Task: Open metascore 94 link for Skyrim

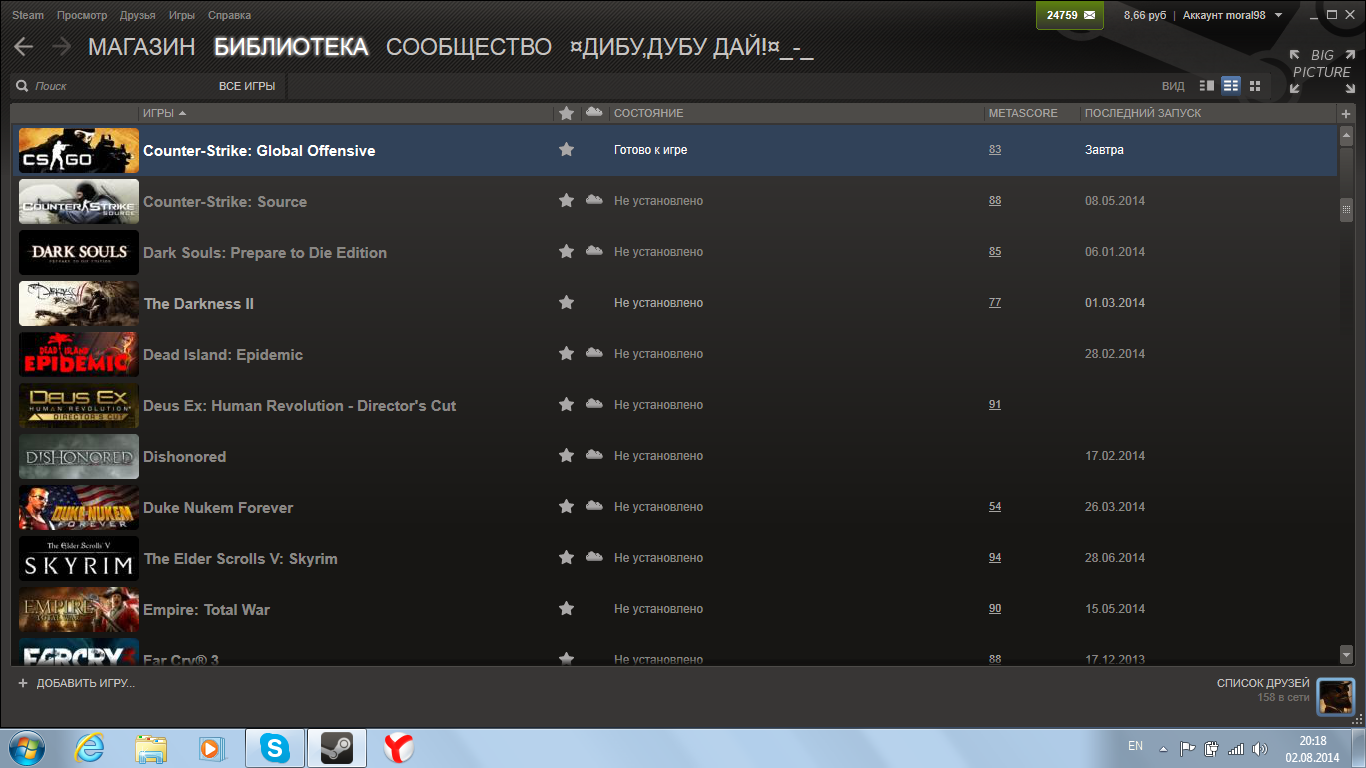Action: pos(995,557)
